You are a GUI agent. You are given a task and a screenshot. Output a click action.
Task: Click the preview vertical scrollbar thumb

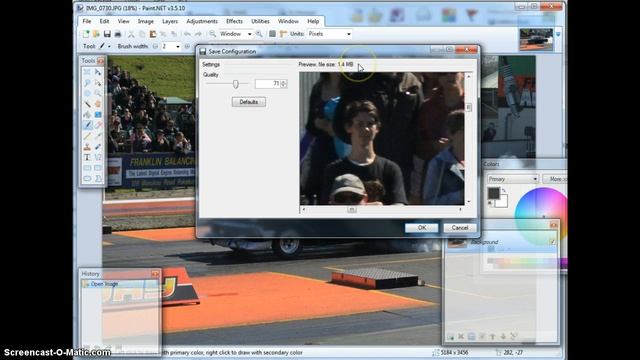tap(468, 107)
